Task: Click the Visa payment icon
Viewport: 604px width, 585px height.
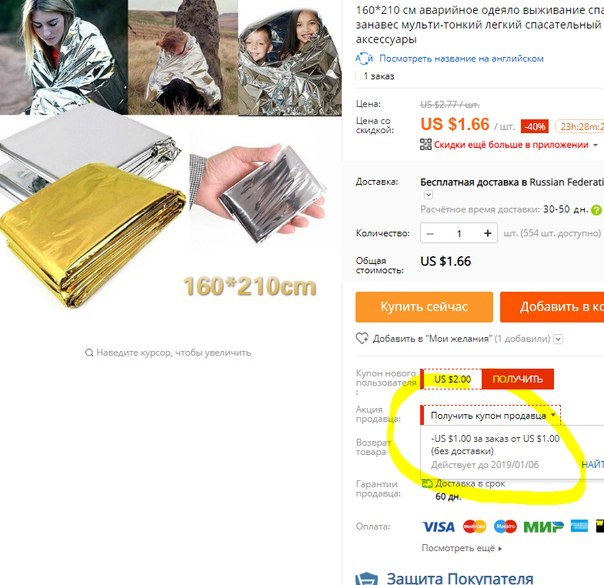Action: pyautogui.click(x=438, y=526)
